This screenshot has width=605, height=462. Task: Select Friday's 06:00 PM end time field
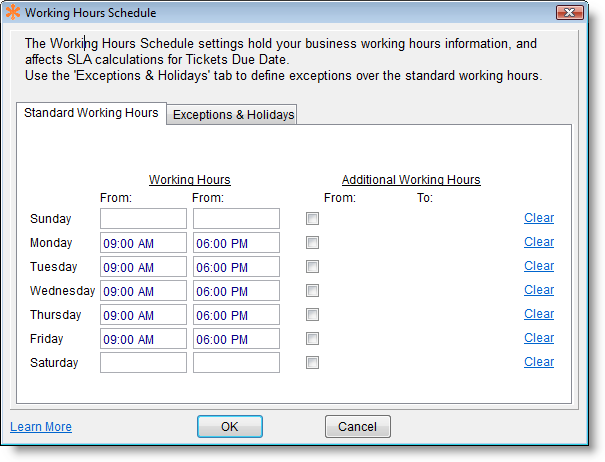click(236, 339)
